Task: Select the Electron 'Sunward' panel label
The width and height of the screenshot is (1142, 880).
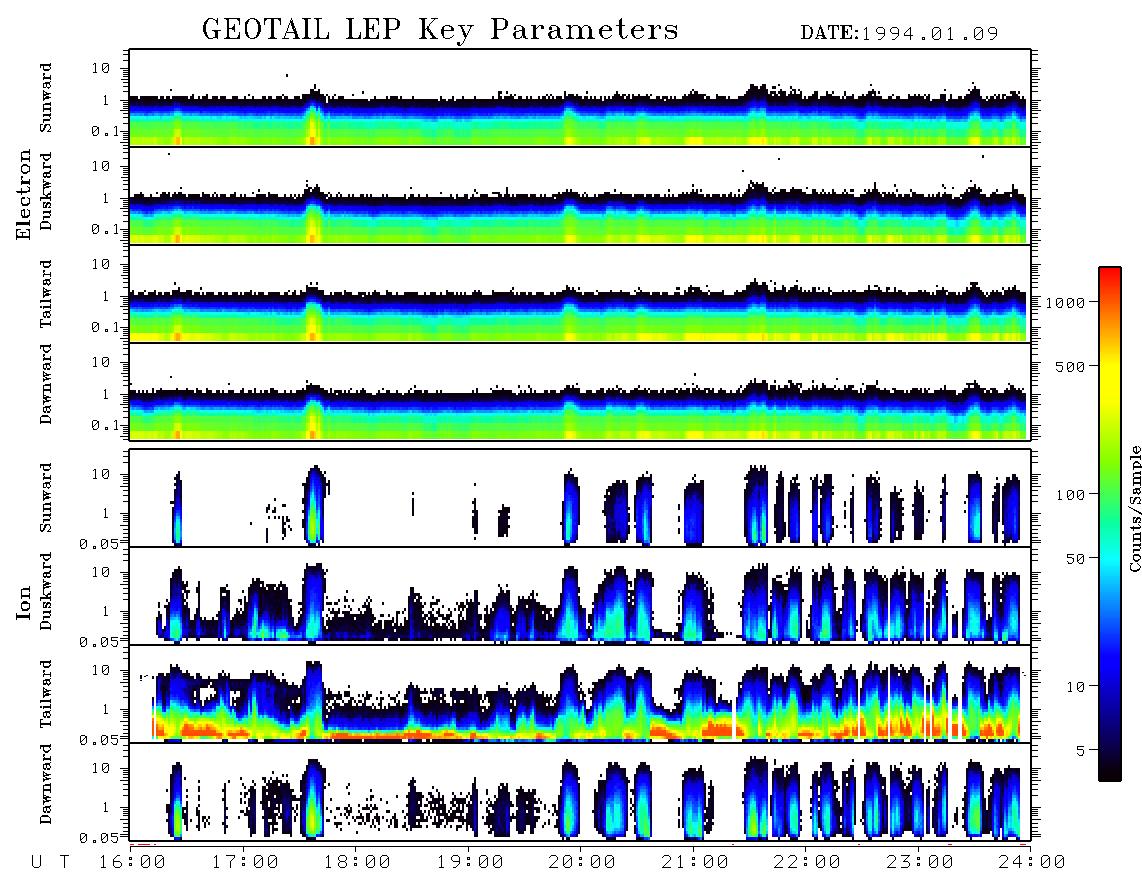Action: (x=46, y=98)
